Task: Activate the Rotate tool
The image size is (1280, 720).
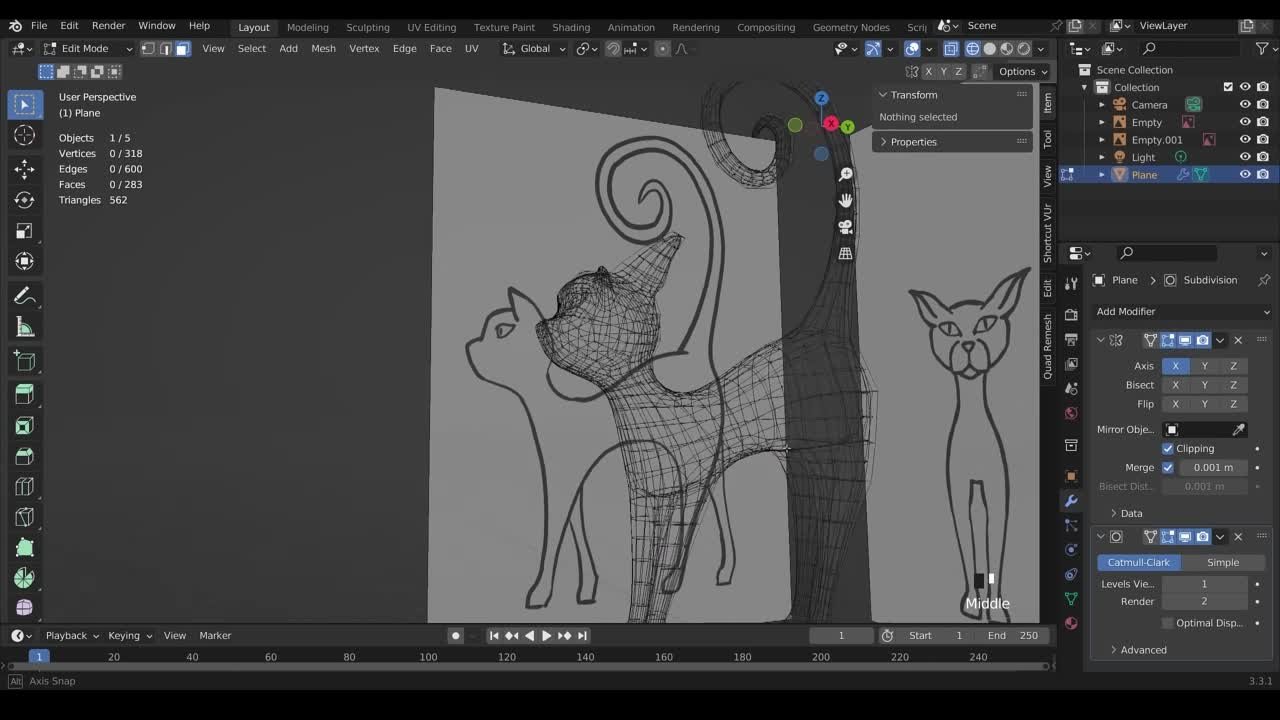Action: point(24,199)
